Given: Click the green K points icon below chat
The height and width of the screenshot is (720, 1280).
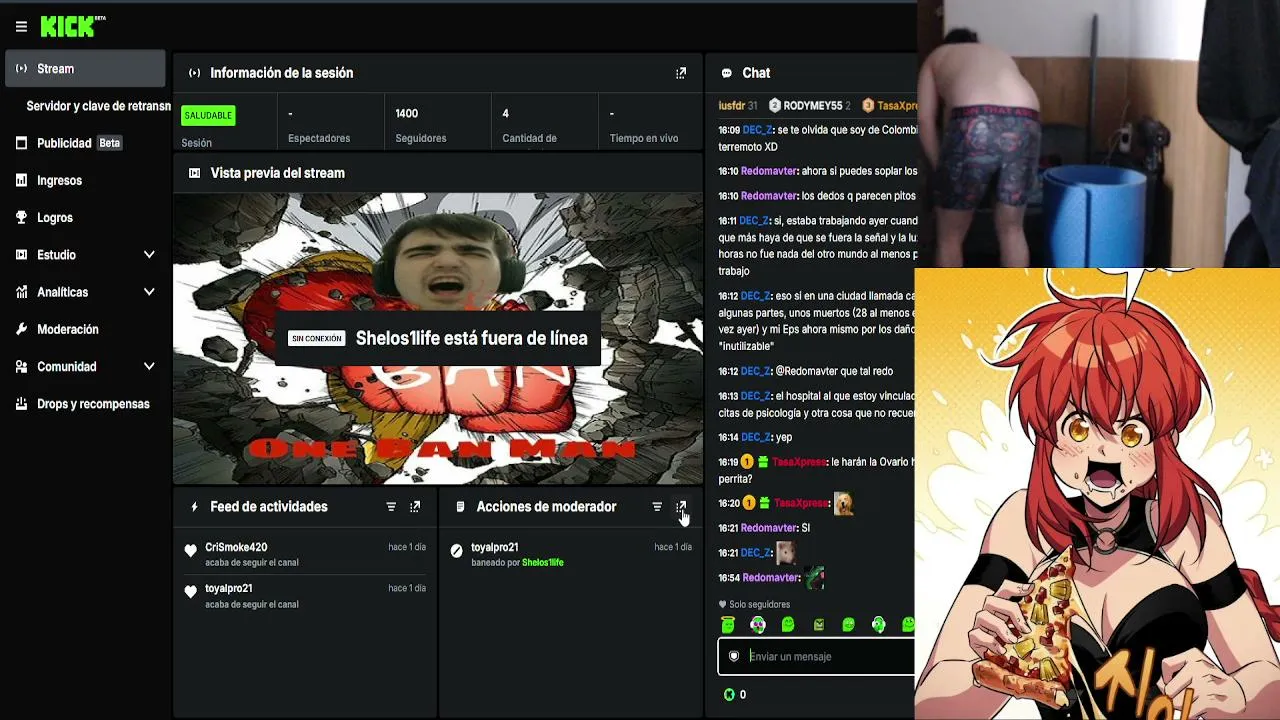Looking at the screenshot, I should pyautogui.click(x=729, y=694).
